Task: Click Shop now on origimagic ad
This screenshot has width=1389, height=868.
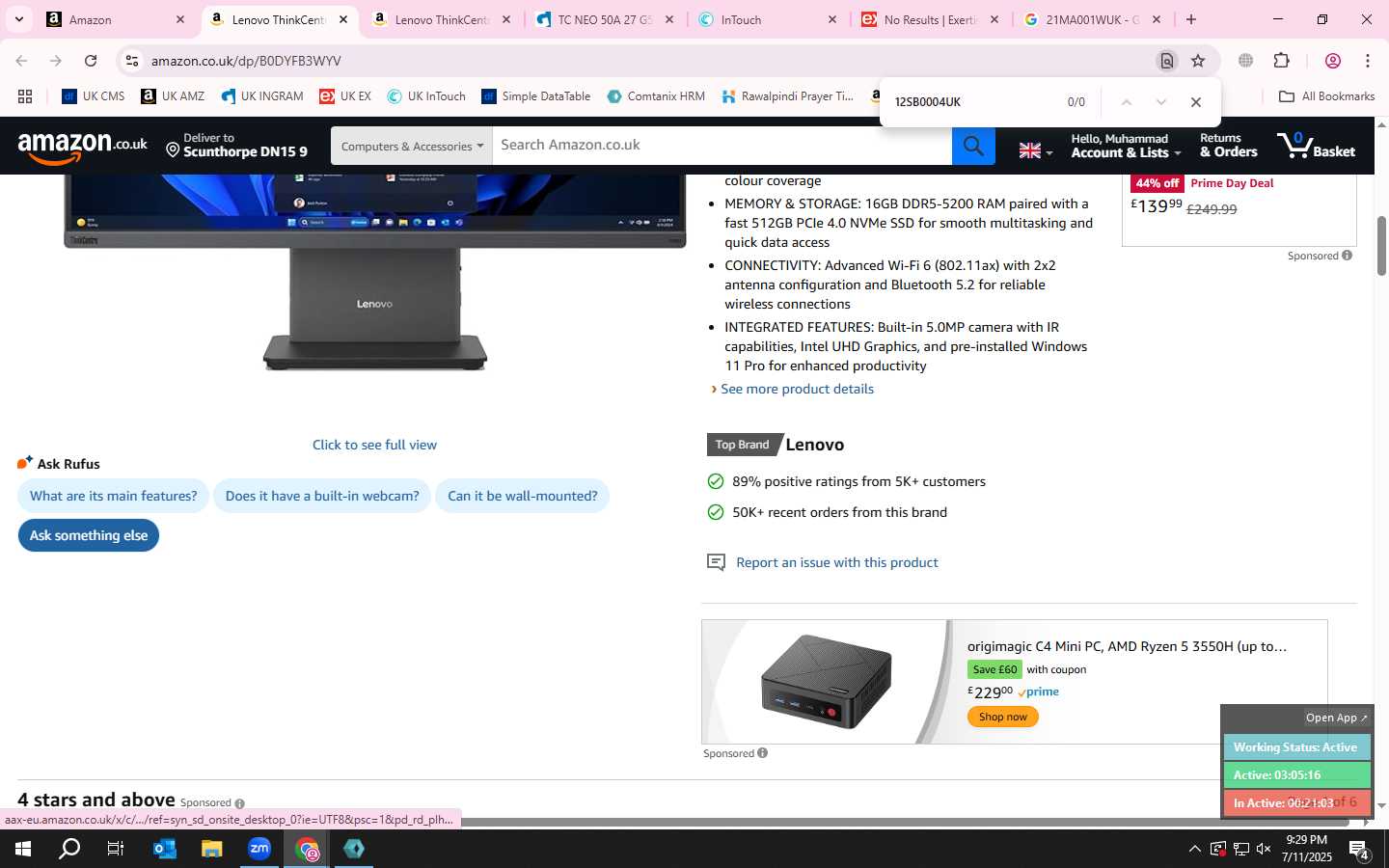Action: point(1002,717)
